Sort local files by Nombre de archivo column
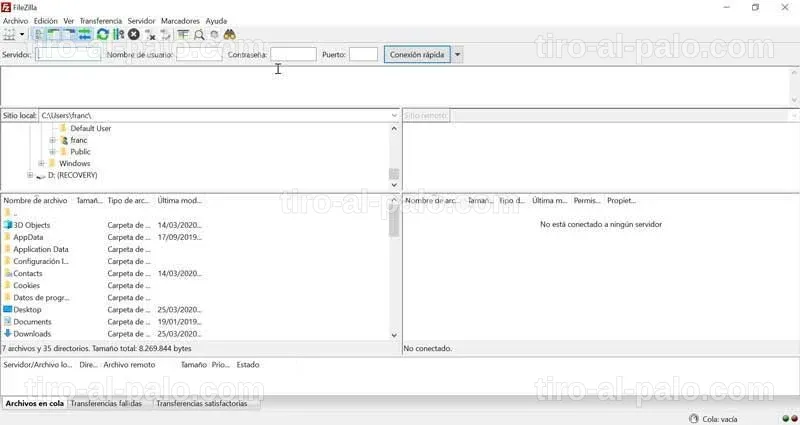This screenshot has width=800, height=425. click(x=35, y=201)
